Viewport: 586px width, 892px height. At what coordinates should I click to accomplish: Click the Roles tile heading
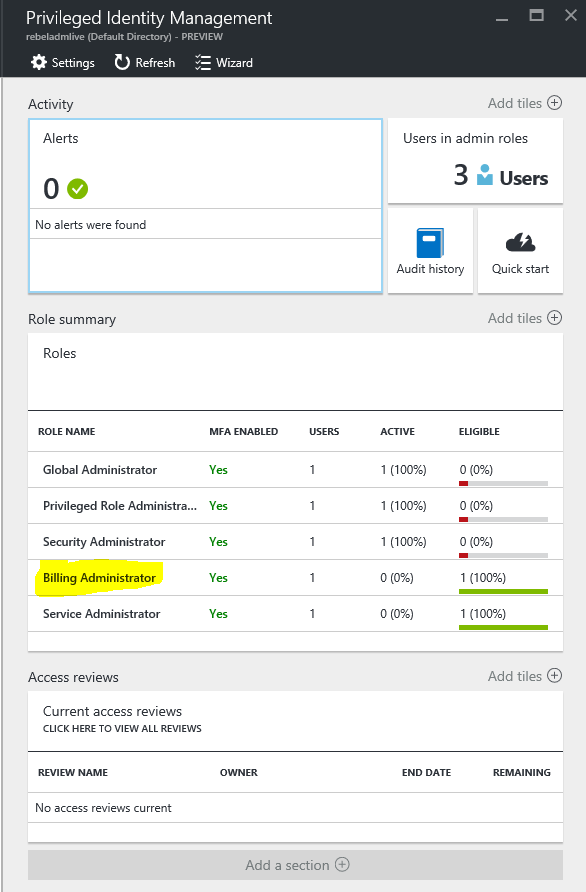click(x=60, y=353)
